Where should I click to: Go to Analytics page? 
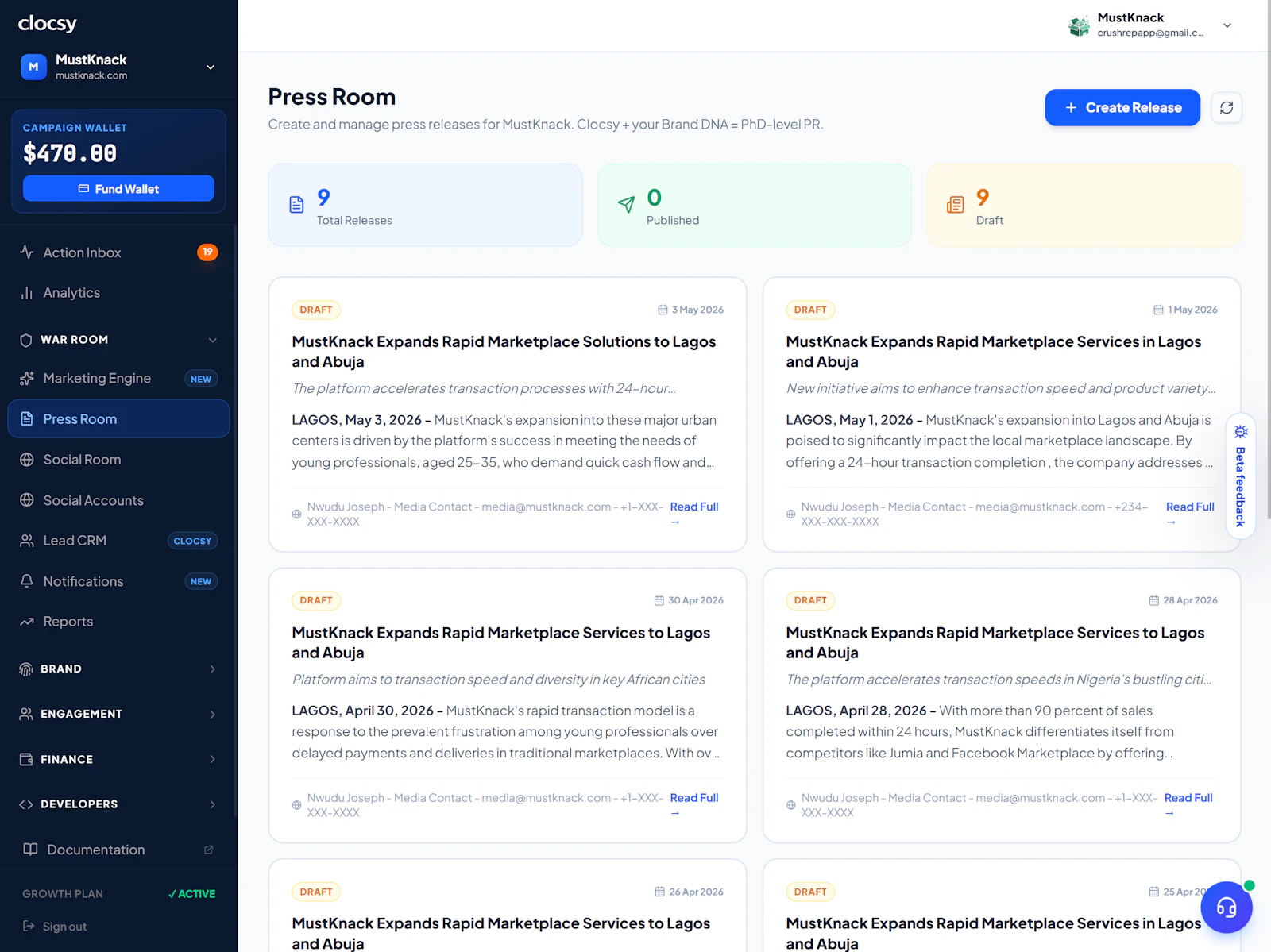(118, 293)
